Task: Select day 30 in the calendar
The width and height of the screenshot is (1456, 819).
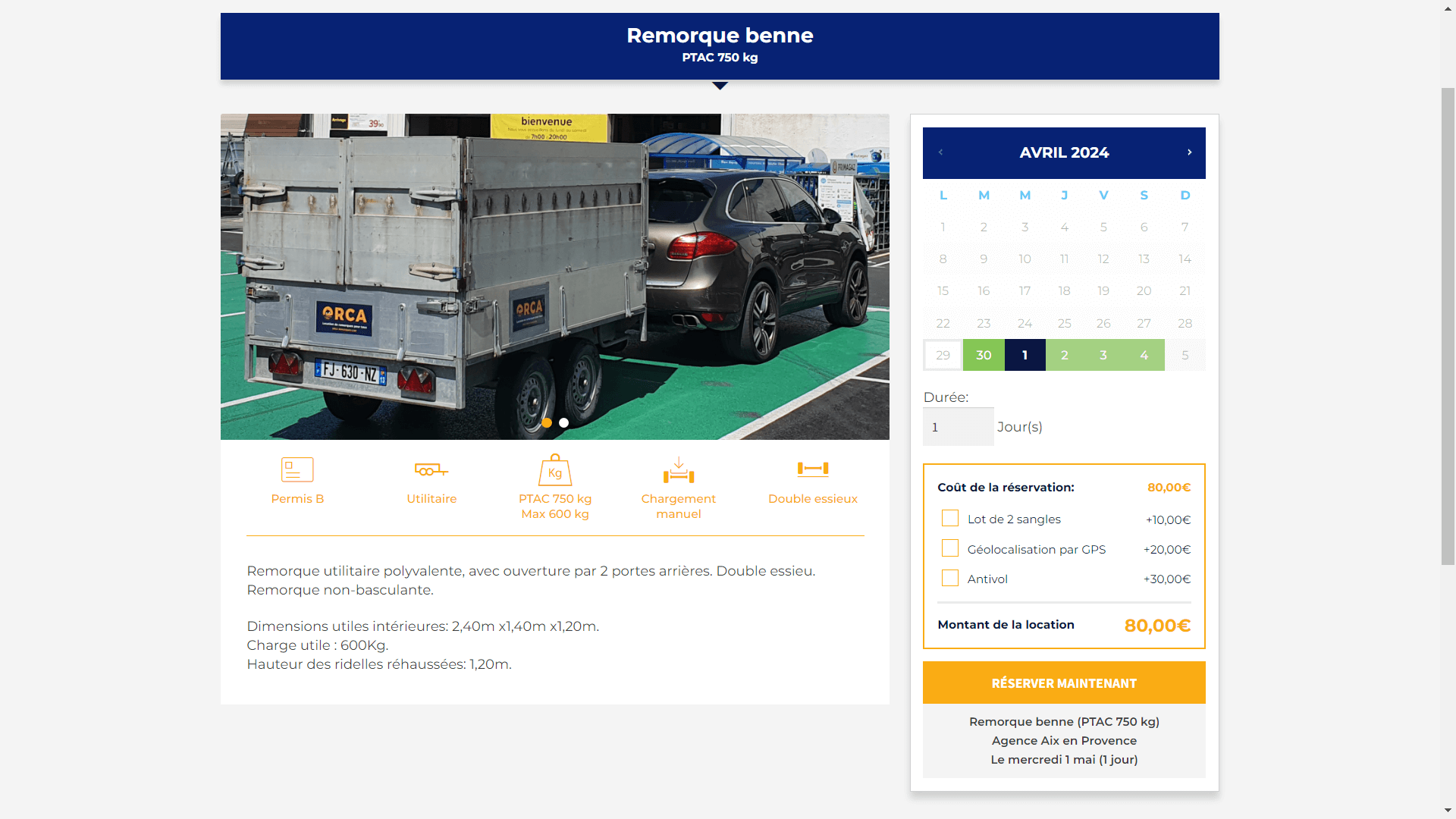Action: tap(984, 355)
